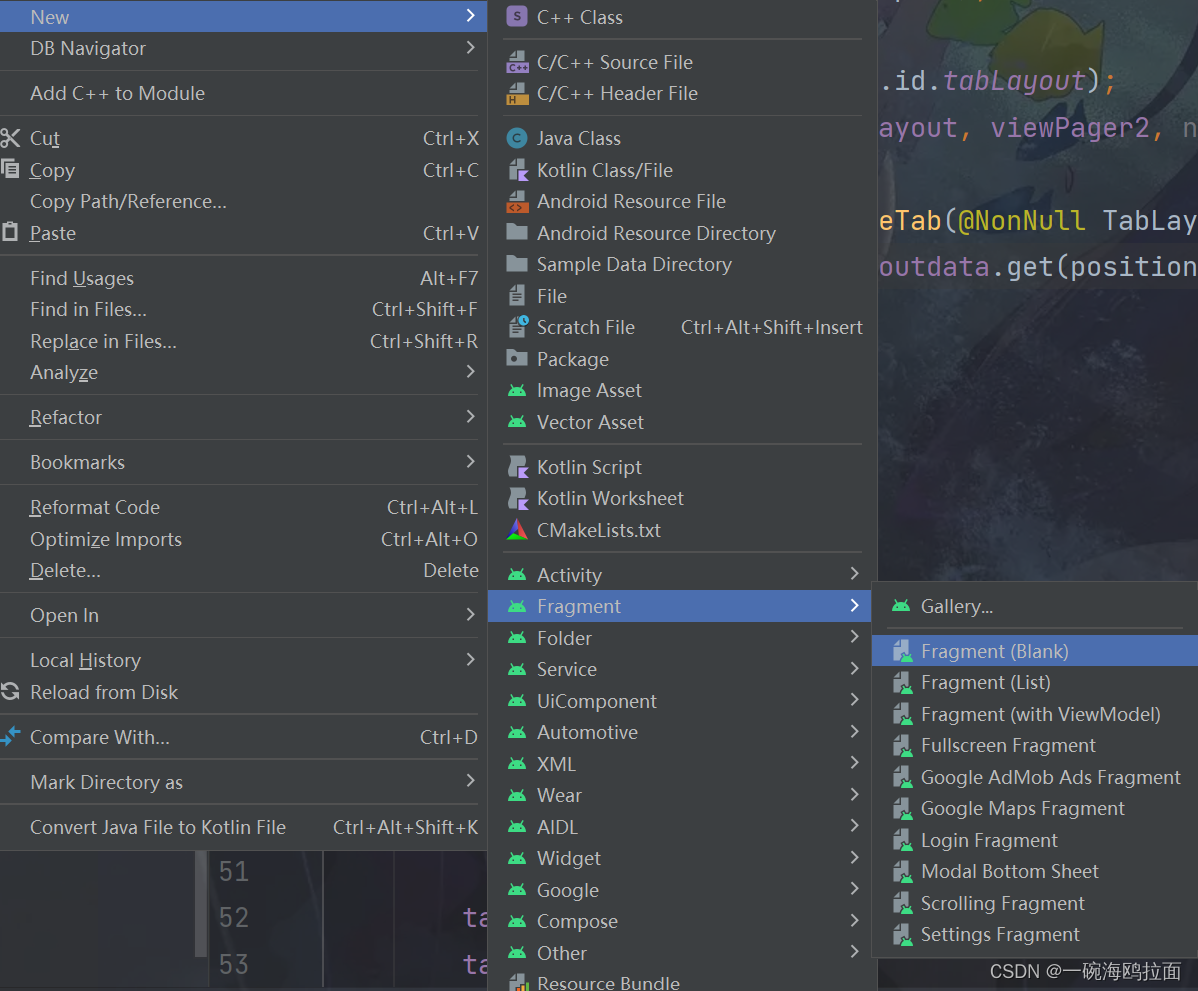Choose Fragment (with ViewModel) option
1198x991 pixels.
(x=1034, y=714)
